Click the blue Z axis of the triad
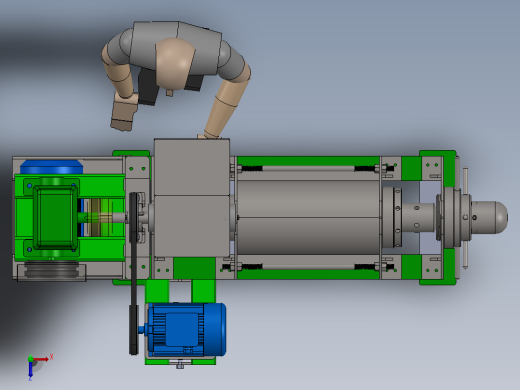This screenshot has width=520, height=390. click(x=30, y=369)
